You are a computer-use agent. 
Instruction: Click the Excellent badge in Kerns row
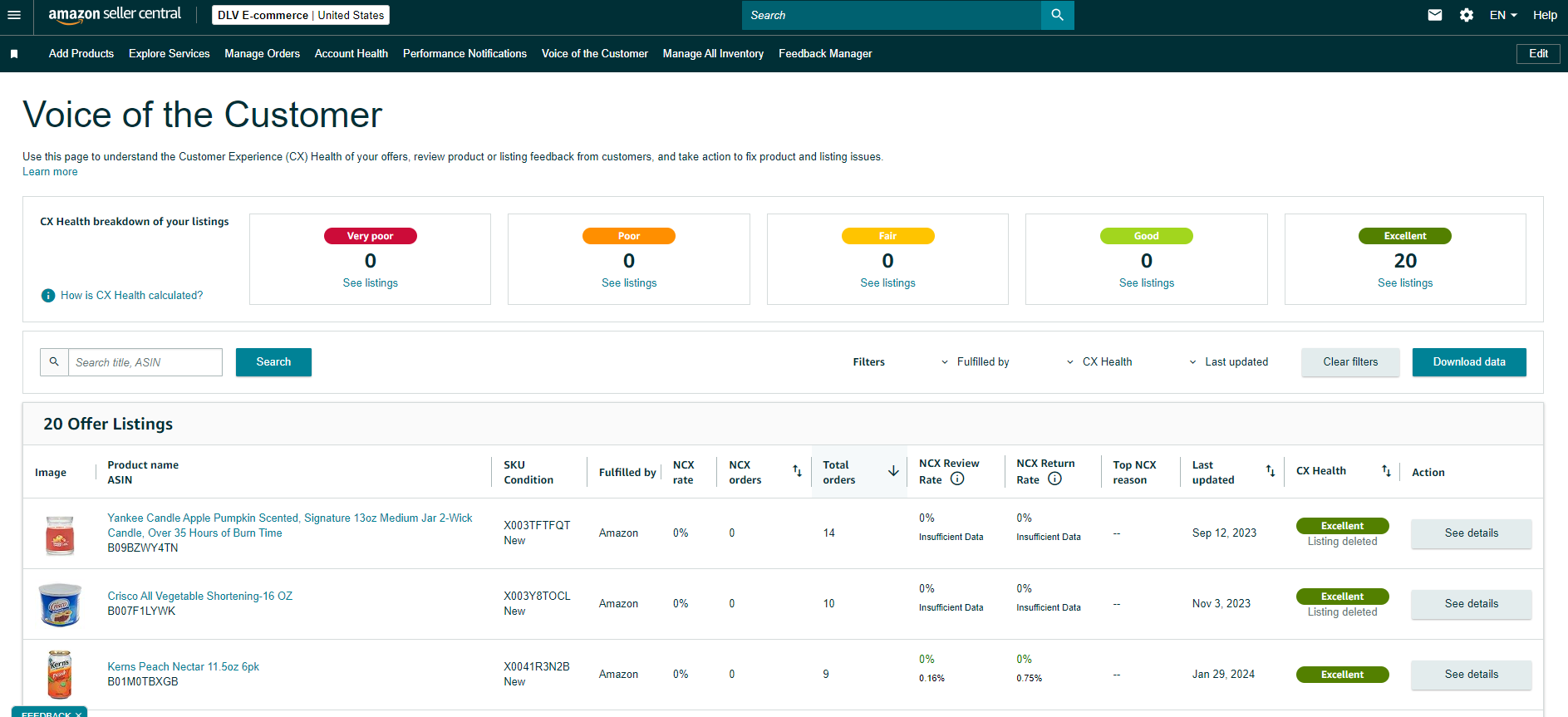click(x=1342, y=675)
